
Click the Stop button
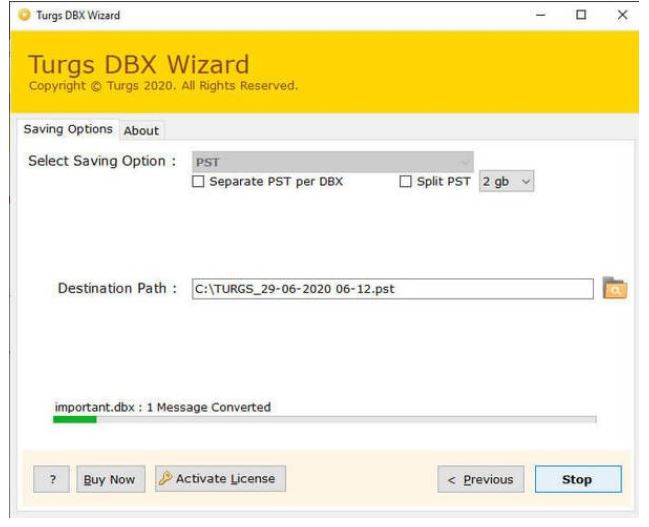point(578,479)
